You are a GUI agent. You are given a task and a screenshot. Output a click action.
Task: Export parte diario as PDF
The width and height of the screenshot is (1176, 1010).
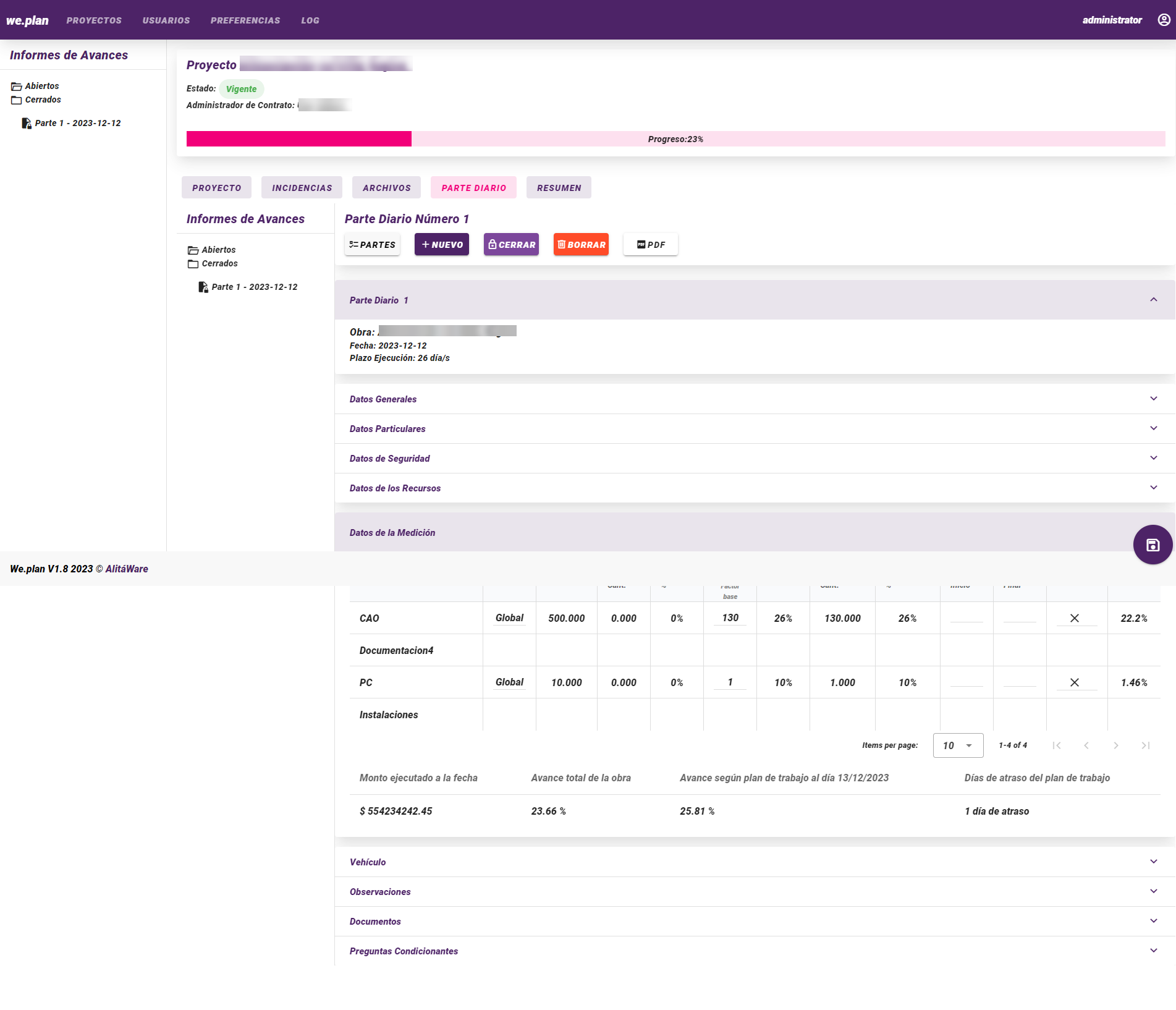(651, 245)
